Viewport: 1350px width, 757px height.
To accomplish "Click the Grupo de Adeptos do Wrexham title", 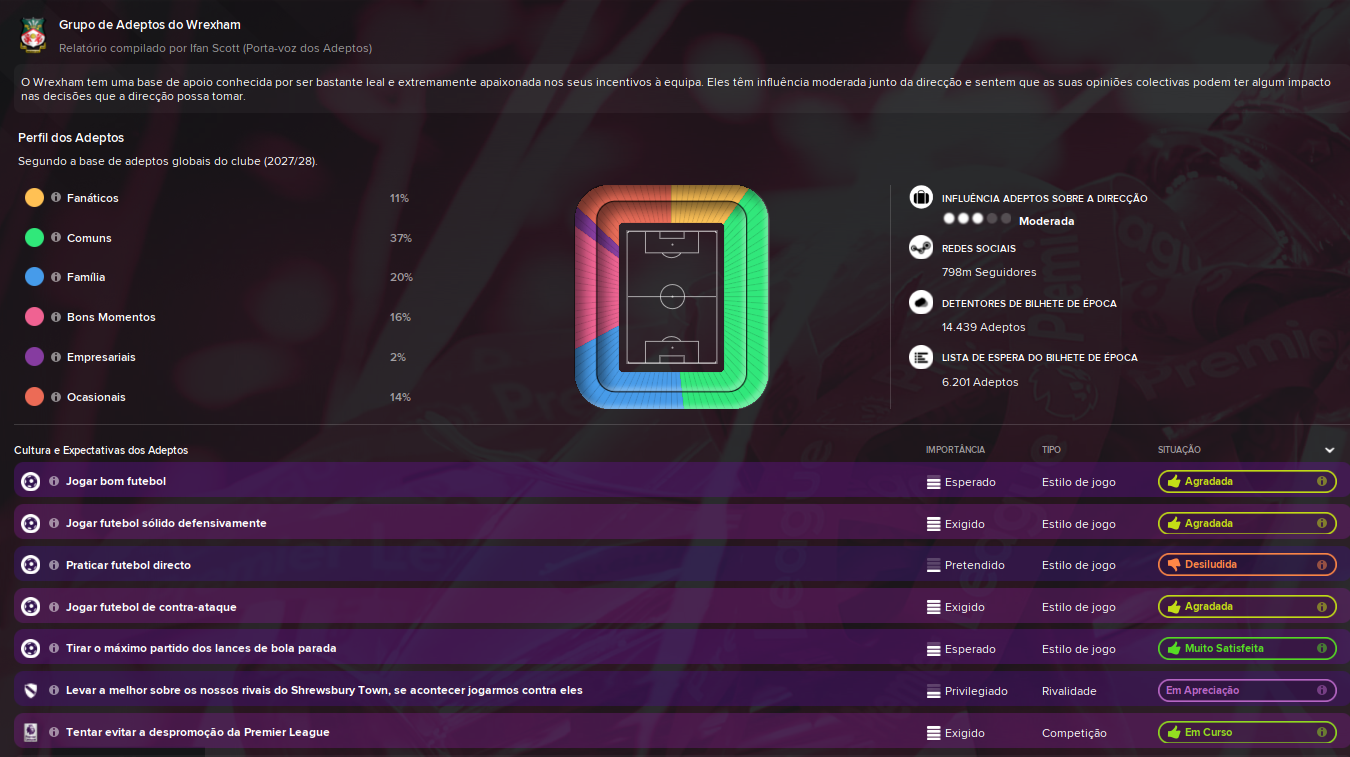I will (150, 25).
